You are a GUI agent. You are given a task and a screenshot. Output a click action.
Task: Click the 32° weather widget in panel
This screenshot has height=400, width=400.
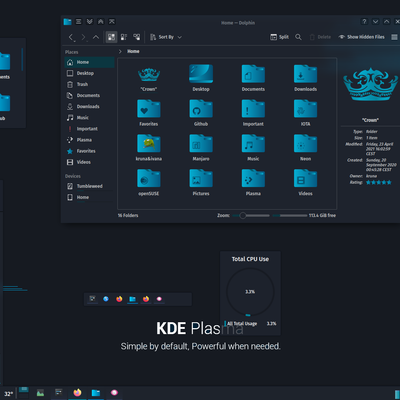(x=8, y=394)
